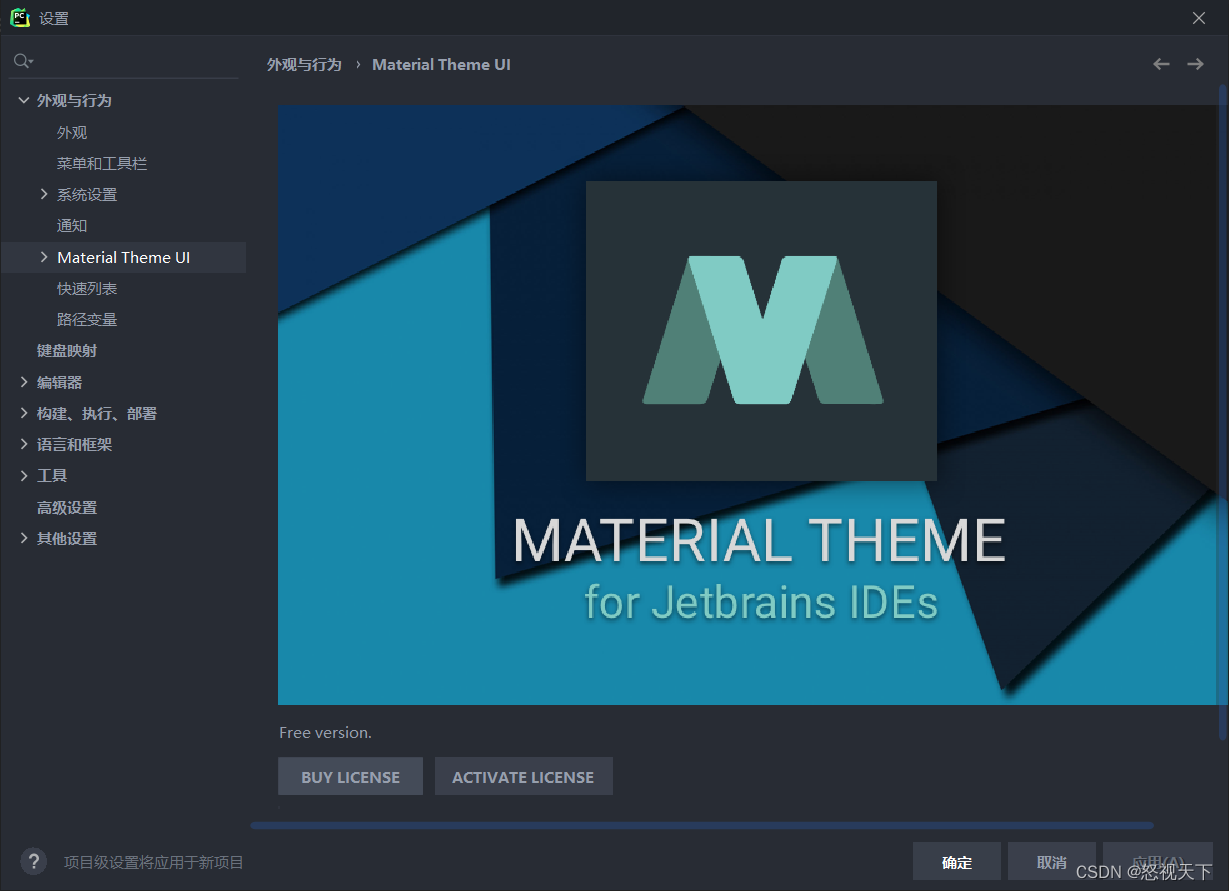Expand the 构建、执行、部署 section

coord(24,413)
